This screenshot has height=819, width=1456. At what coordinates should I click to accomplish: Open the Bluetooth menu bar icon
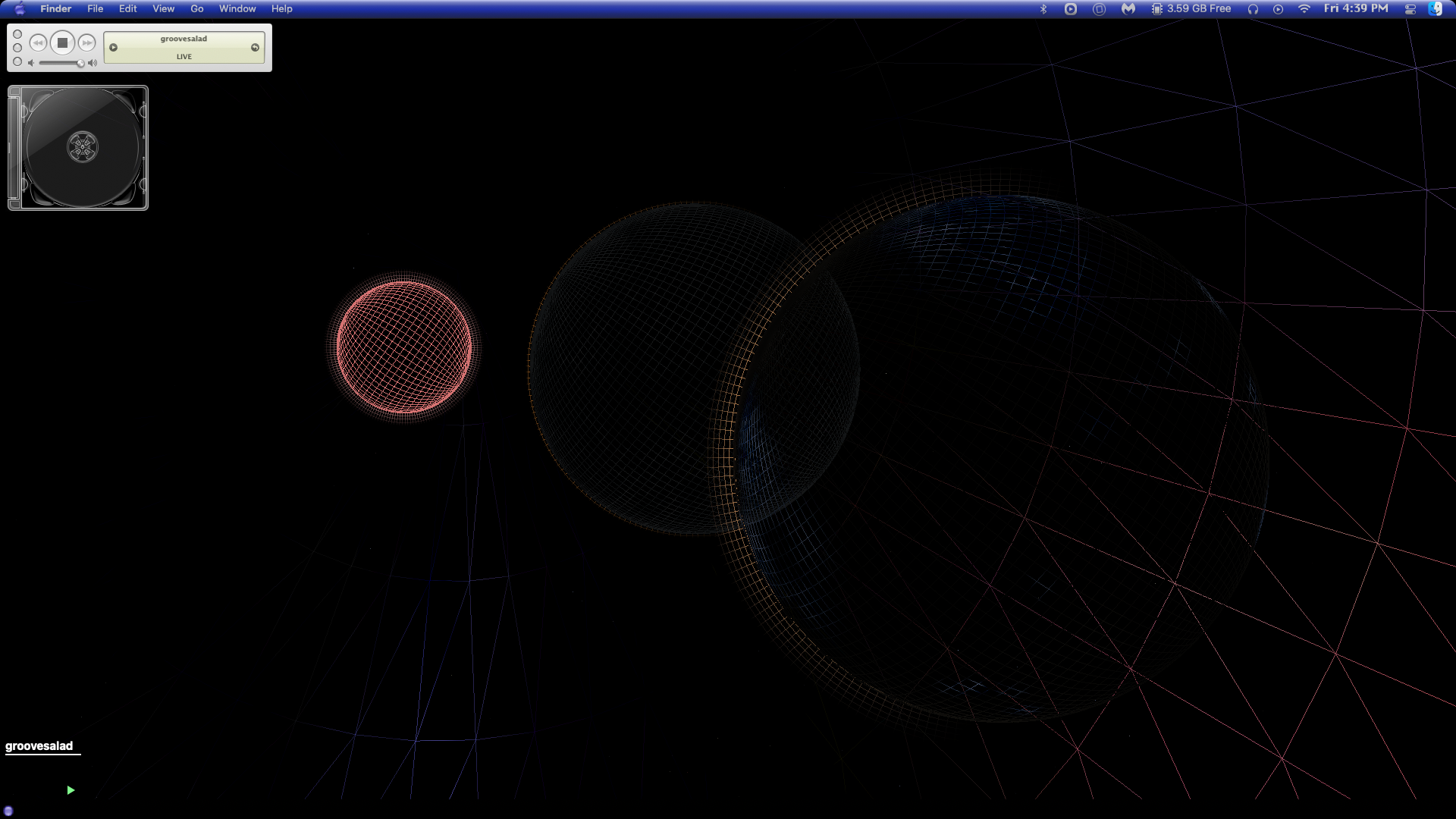click(x=1043, y=8)
